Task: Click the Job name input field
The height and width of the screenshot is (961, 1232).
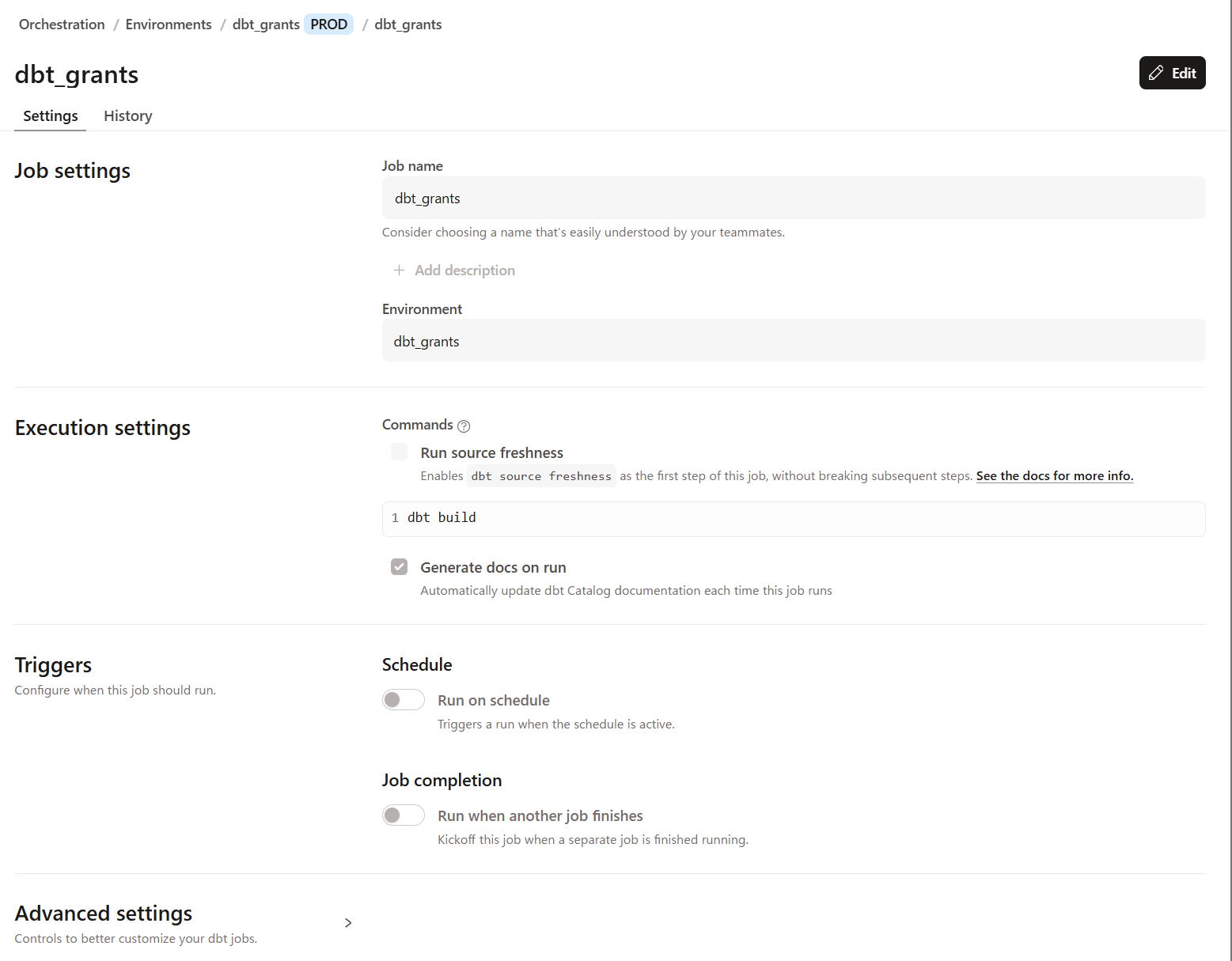Action: [x=793, y=199]
